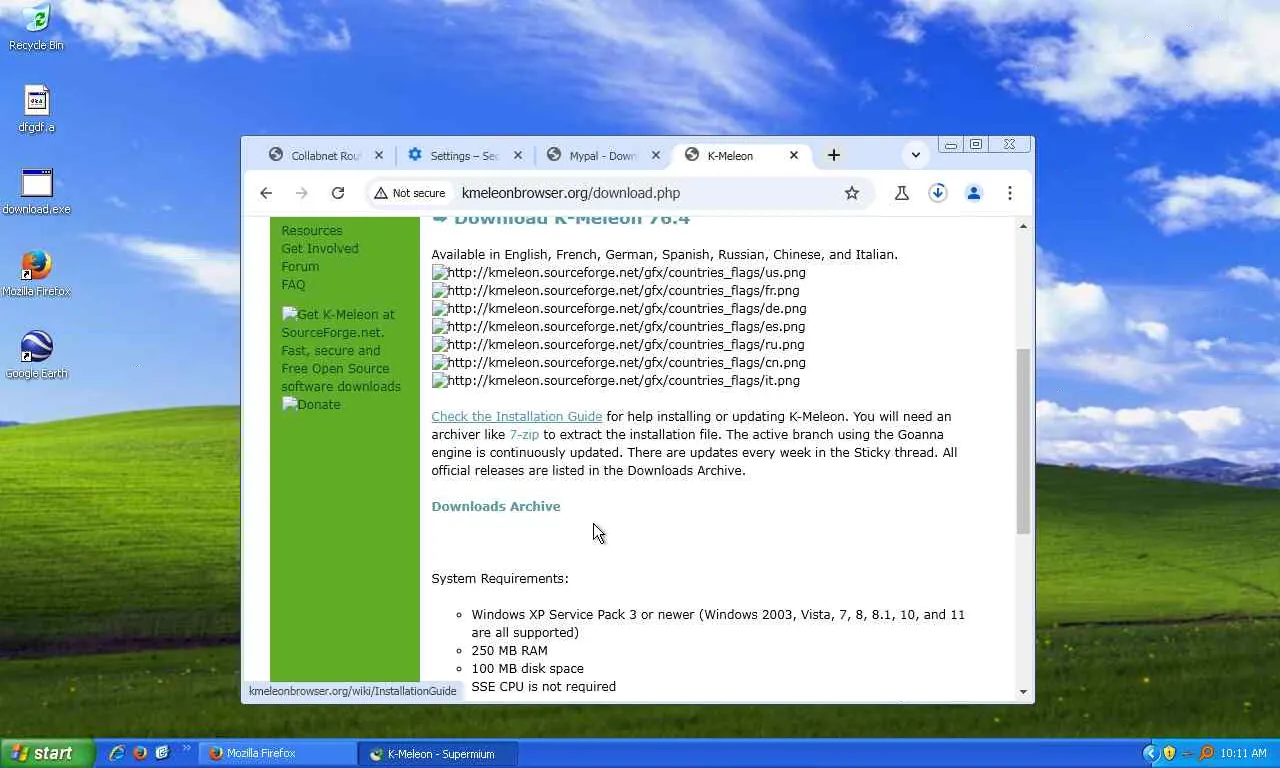Open a new tab with the plus button

834,155
